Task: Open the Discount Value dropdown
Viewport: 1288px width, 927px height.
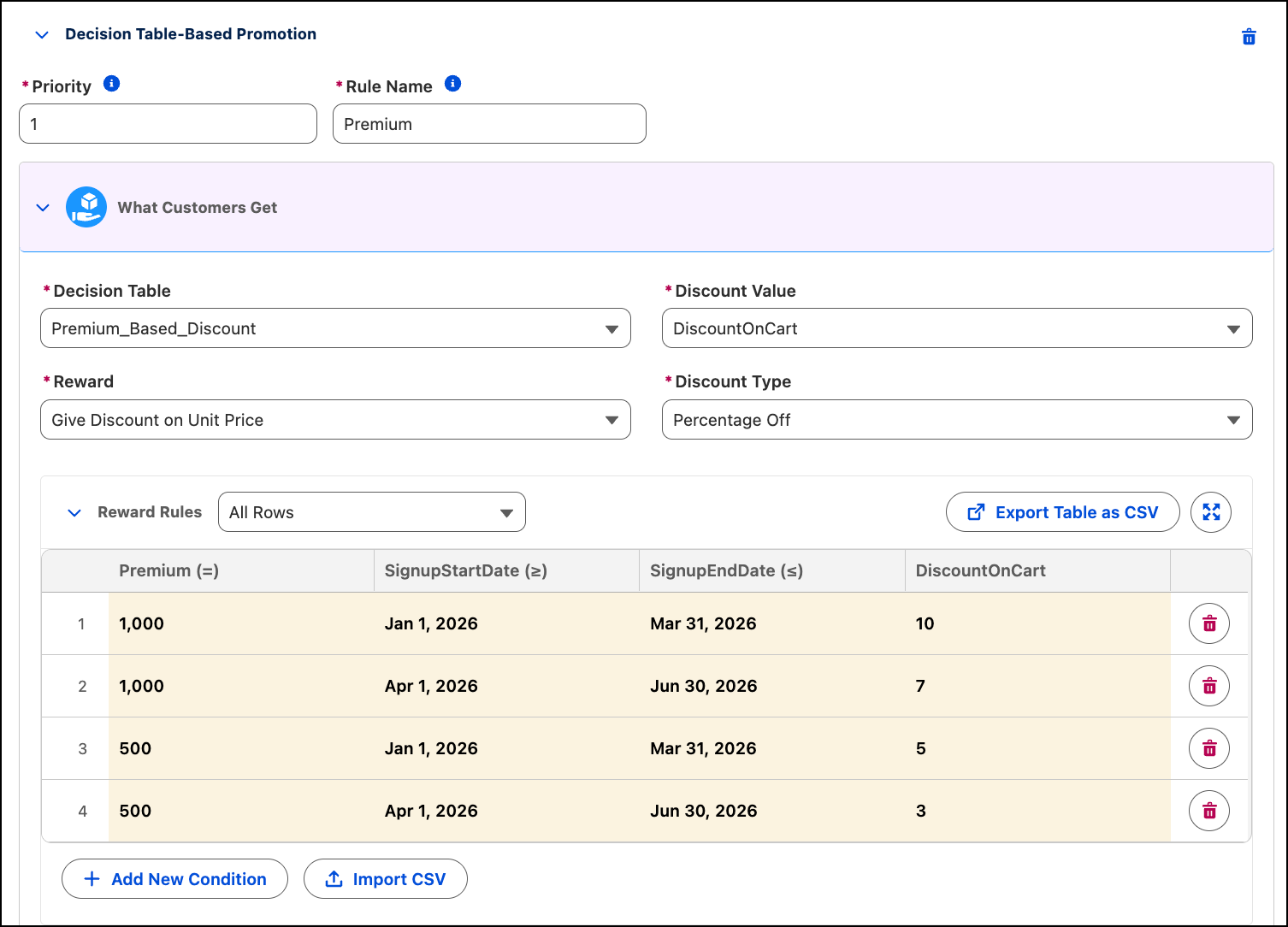Action: (x=957, y=328)
